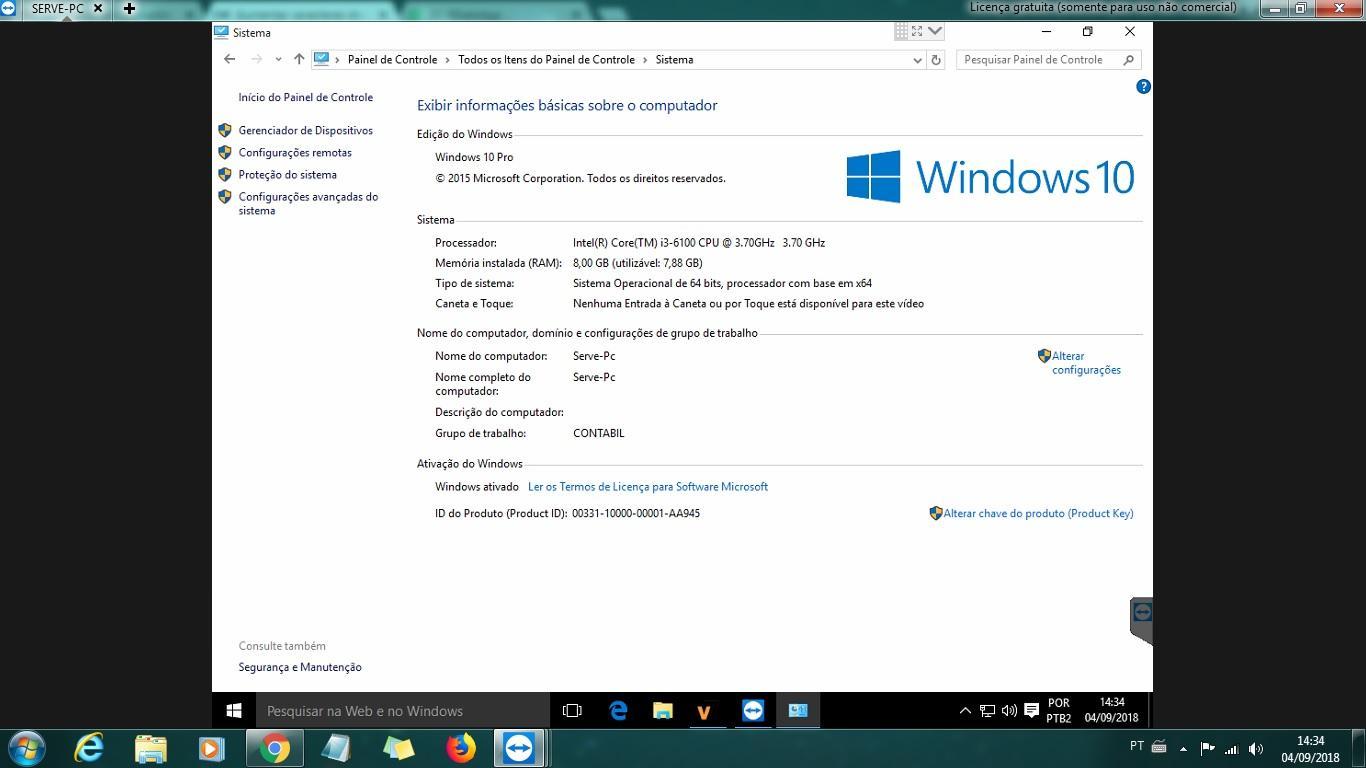Open remote Action Center notifications

point(1031,711)
